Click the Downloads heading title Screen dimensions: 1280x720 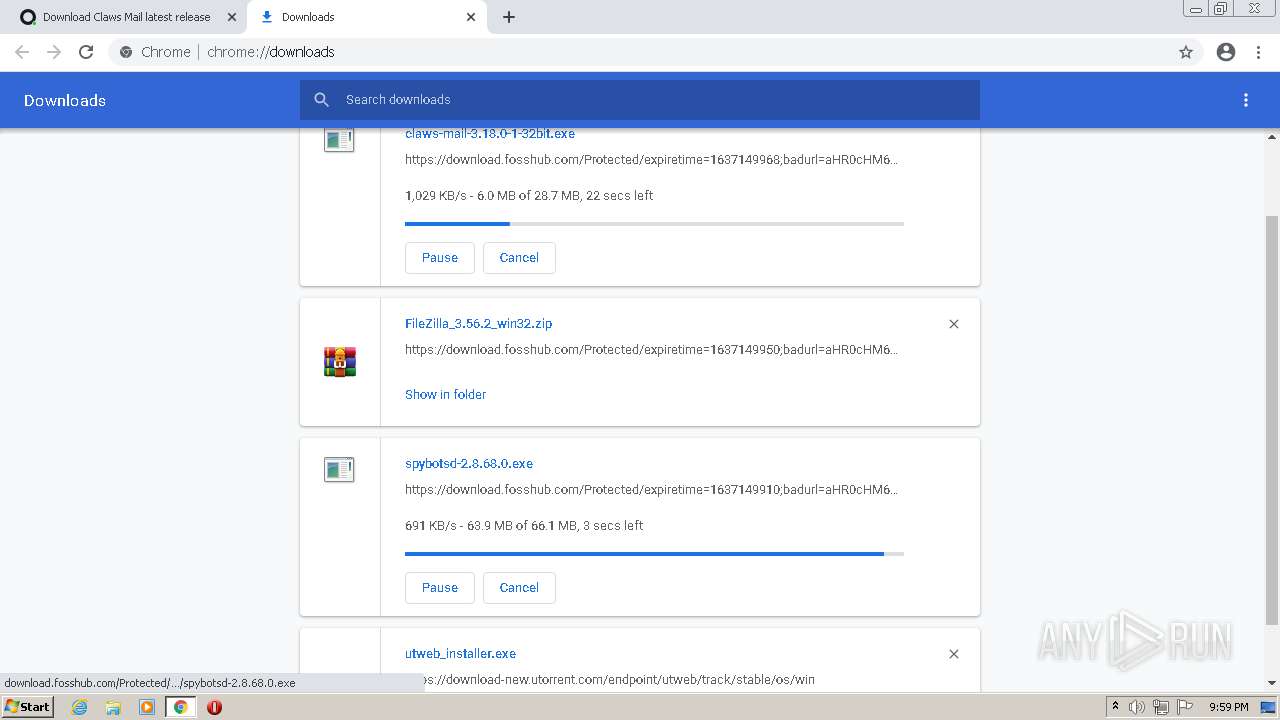coord(65,100)
